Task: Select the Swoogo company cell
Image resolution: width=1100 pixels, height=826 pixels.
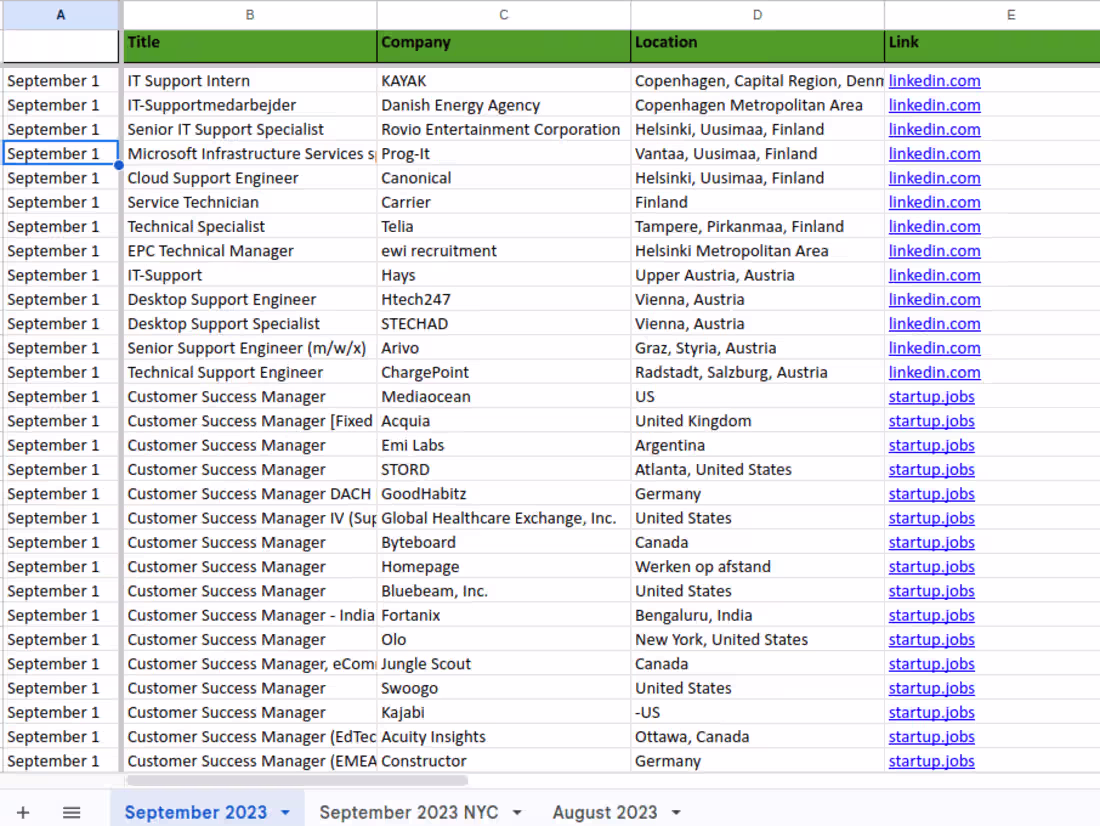Action: (x=504, y=688)
